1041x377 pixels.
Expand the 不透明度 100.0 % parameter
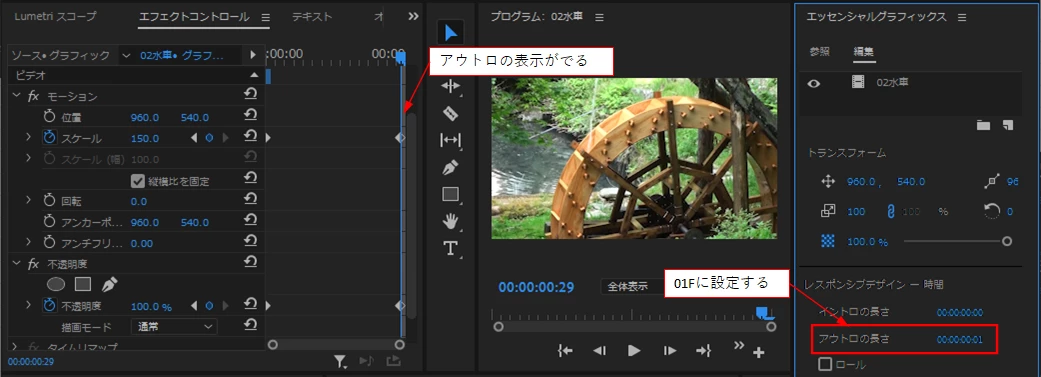(28, 305)
